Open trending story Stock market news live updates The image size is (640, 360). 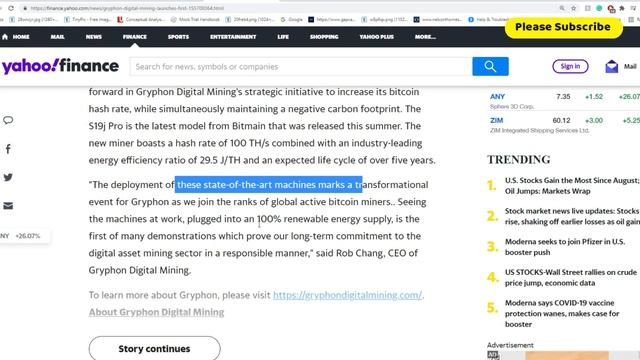[572, 216]
